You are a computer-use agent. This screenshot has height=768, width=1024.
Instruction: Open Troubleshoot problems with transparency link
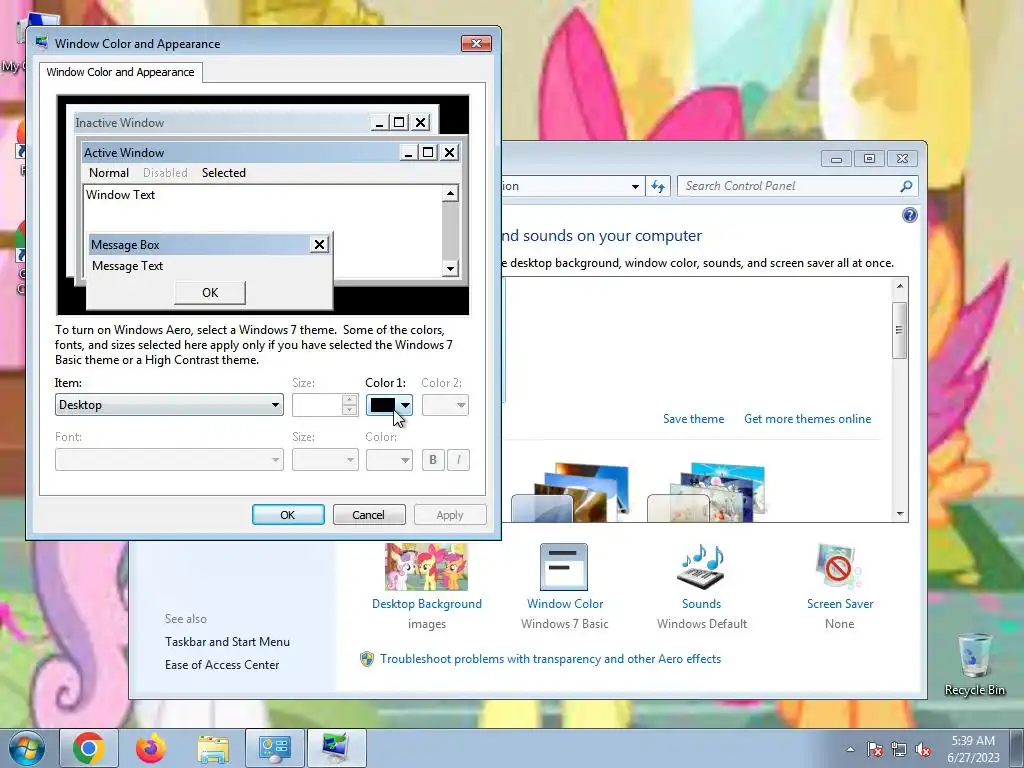click(551, 659)
